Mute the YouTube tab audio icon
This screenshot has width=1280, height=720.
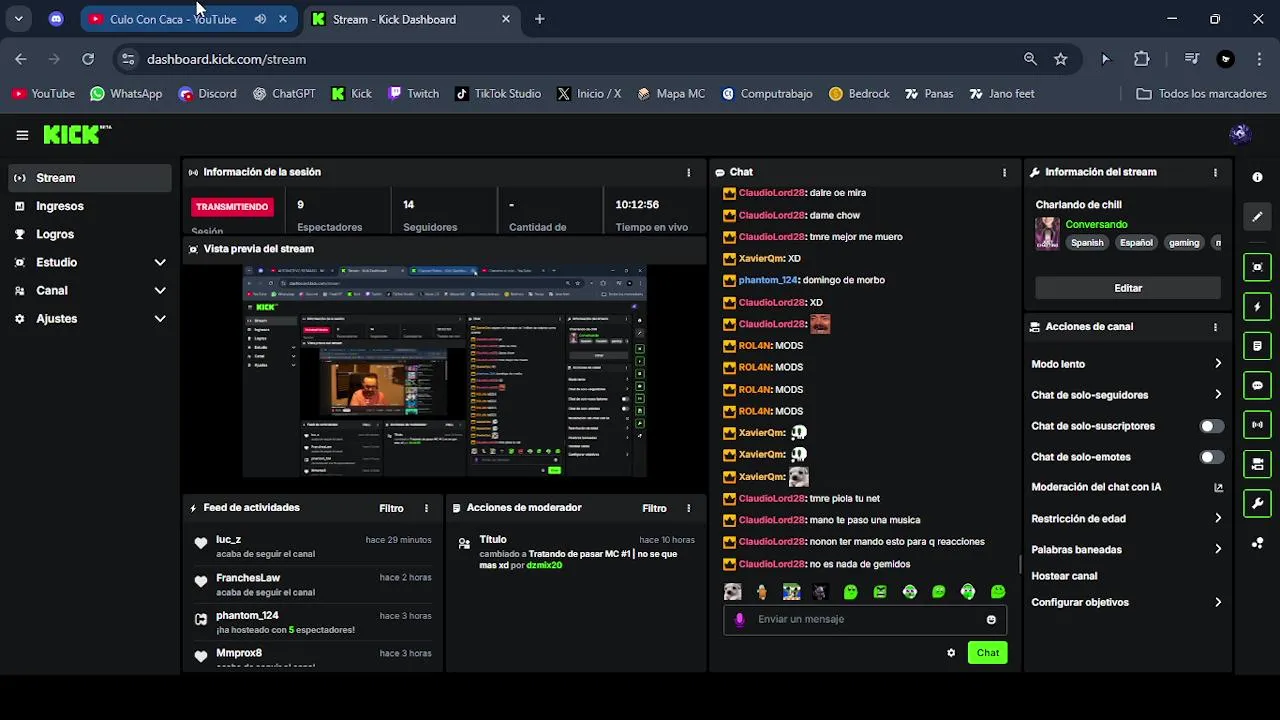[x=260, y=19]
